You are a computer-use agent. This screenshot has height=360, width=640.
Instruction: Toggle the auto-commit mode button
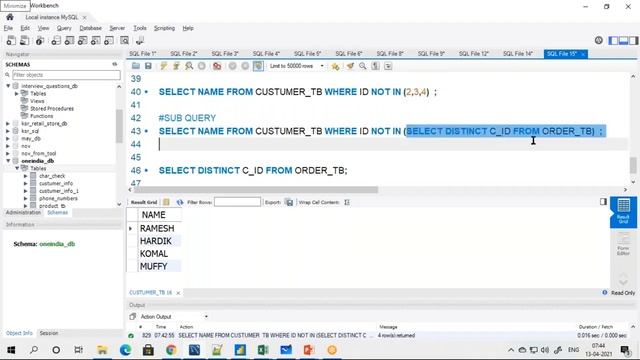click(258, 66)
